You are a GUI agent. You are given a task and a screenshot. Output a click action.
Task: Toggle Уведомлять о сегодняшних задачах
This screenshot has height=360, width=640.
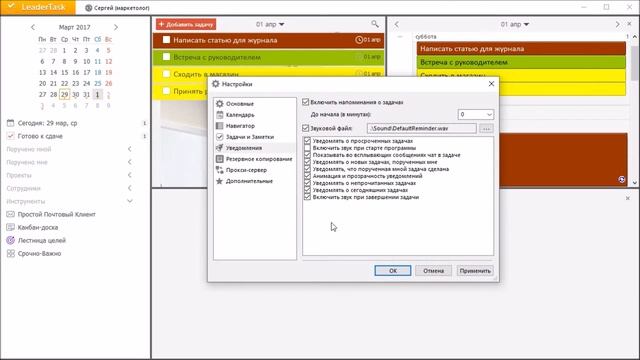tap(307, 190)
